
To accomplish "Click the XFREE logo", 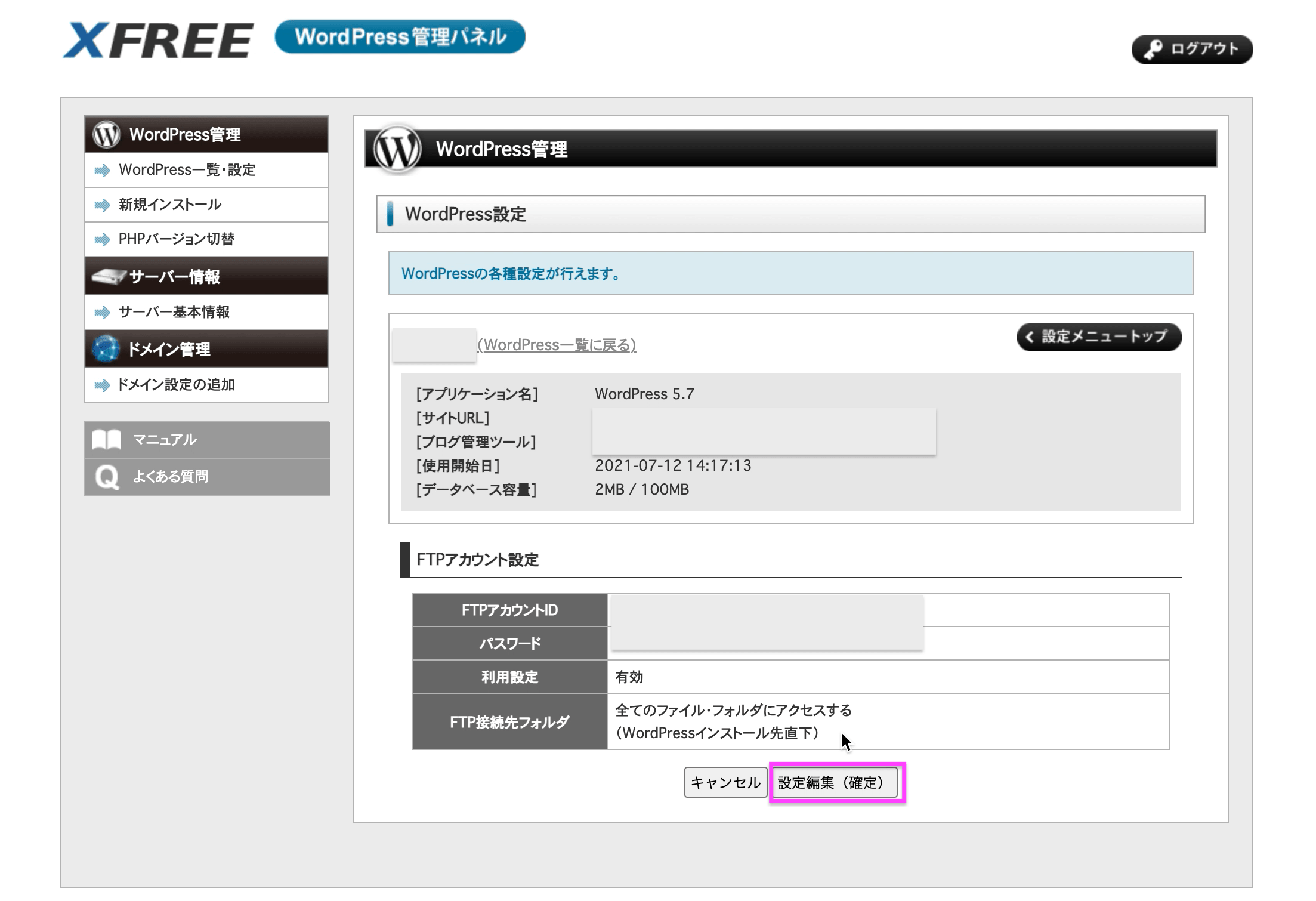I will pos(158,41).
